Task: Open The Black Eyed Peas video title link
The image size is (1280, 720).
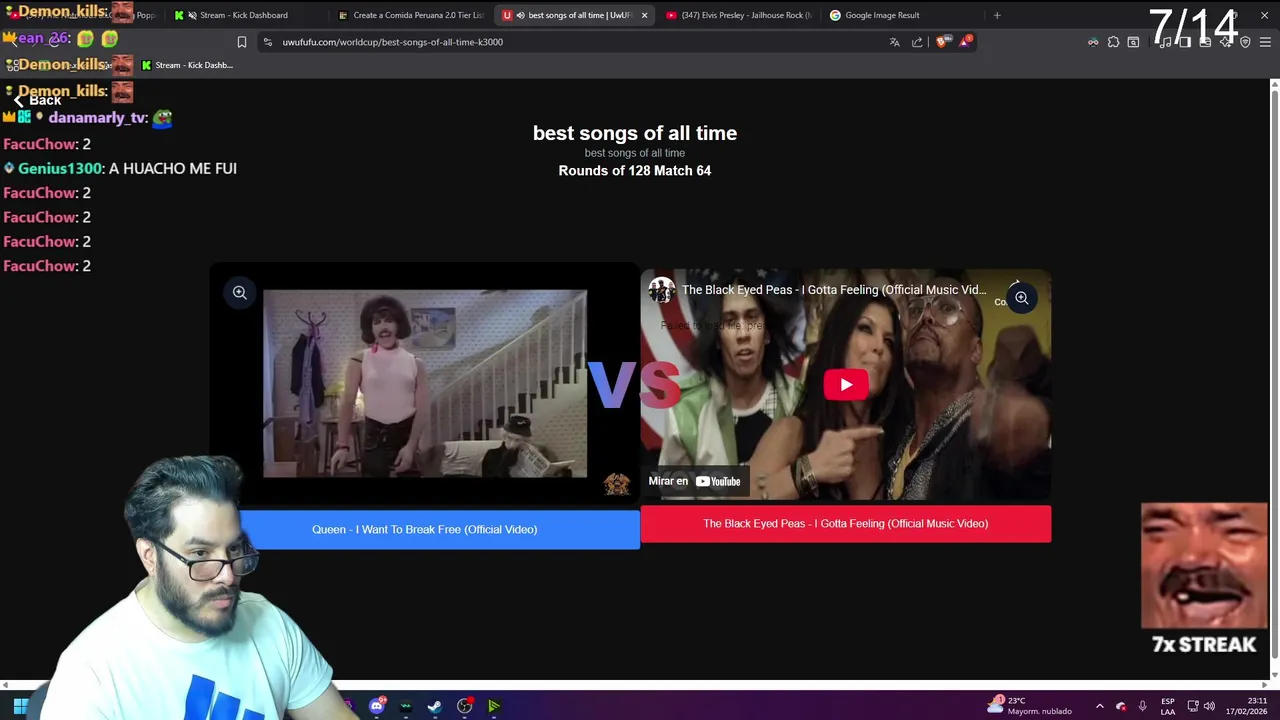Action: (833, 290)
